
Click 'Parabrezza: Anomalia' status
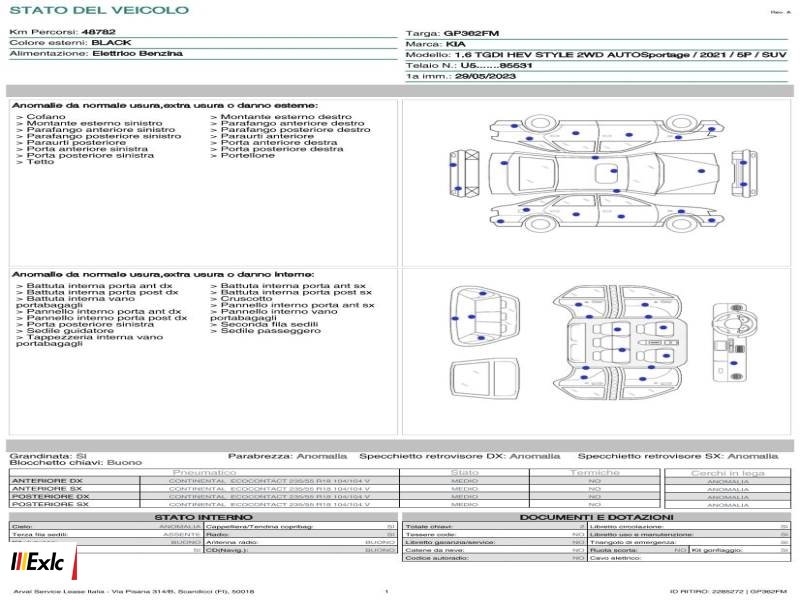287,456
